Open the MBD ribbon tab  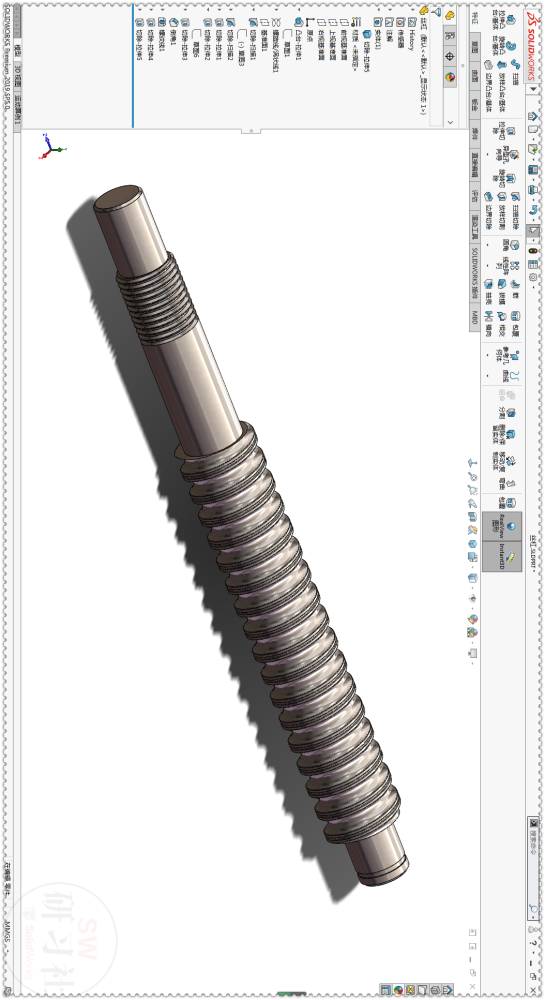tap(475, 317)
